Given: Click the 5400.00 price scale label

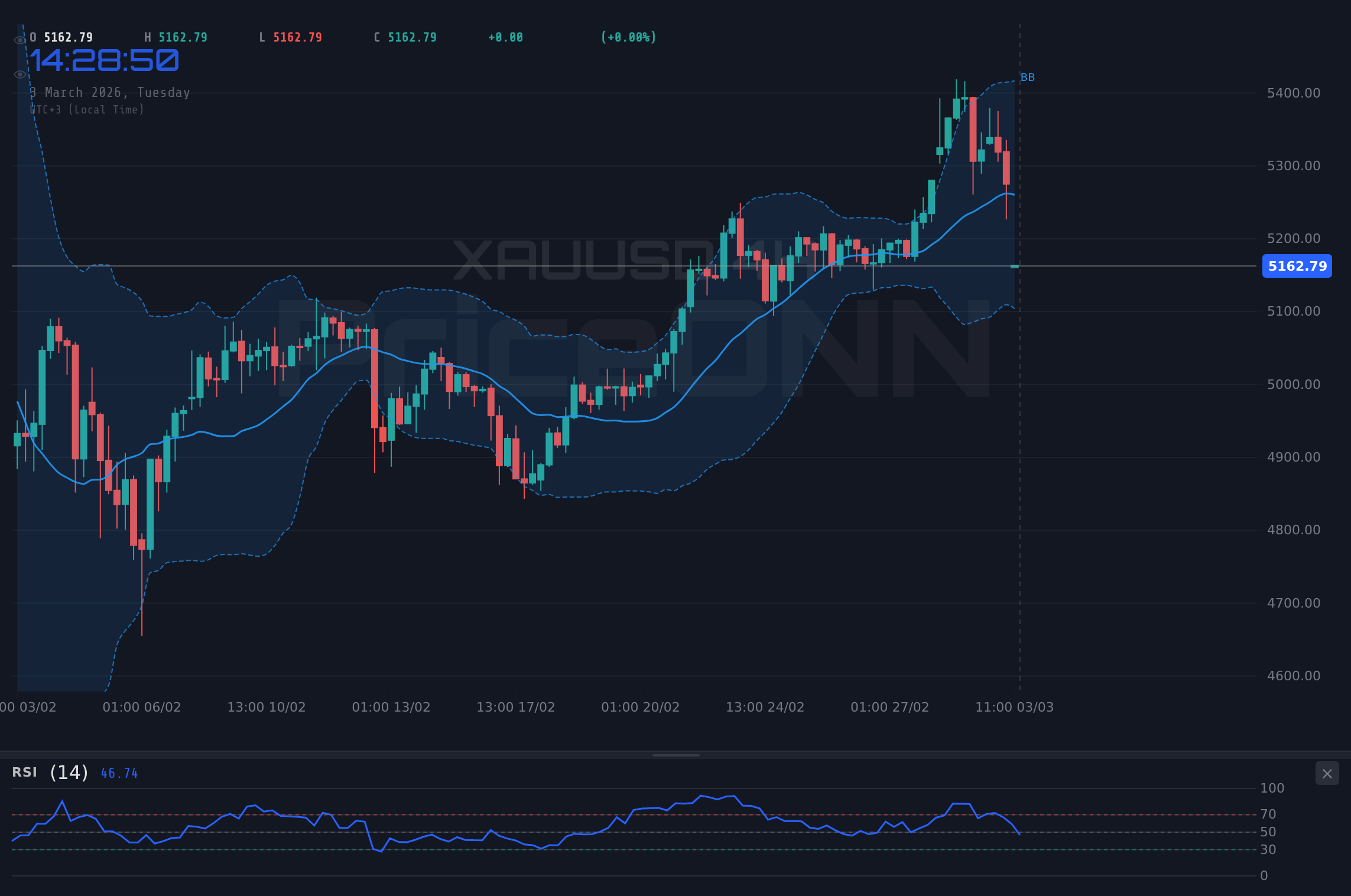Looking at the screenshot, I should [x=1293, y=92].
